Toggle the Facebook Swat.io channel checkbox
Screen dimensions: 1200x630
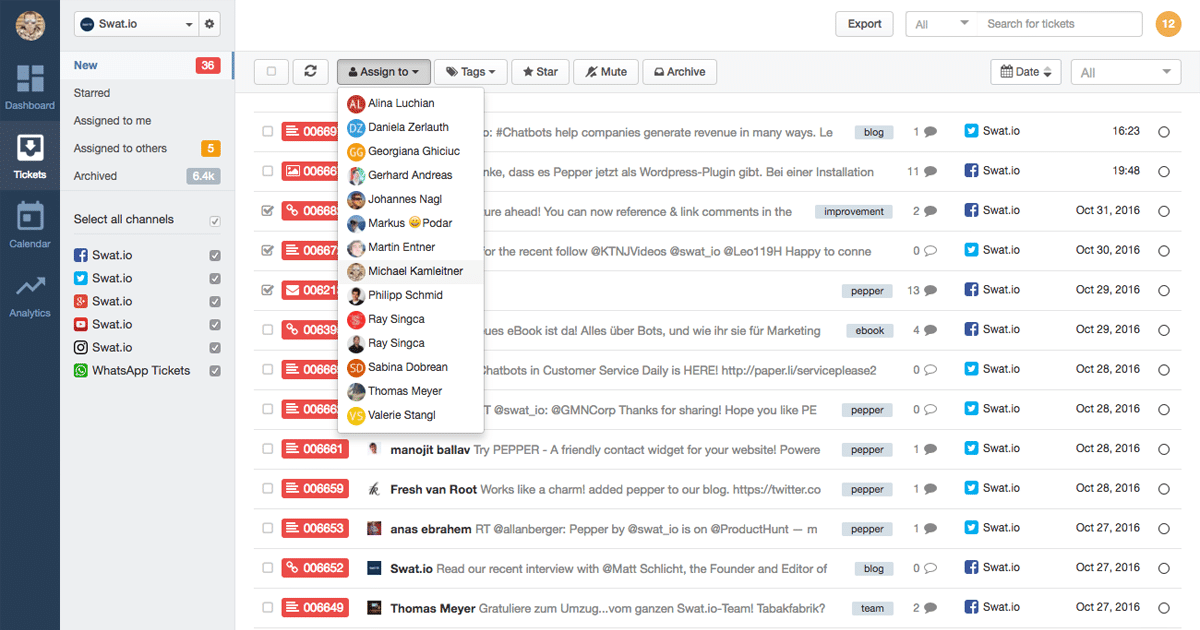[x=214, y=256]
